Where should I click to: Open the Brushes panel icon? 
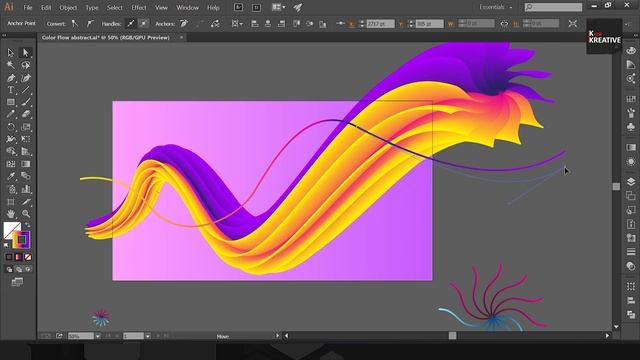click(631, 113)
